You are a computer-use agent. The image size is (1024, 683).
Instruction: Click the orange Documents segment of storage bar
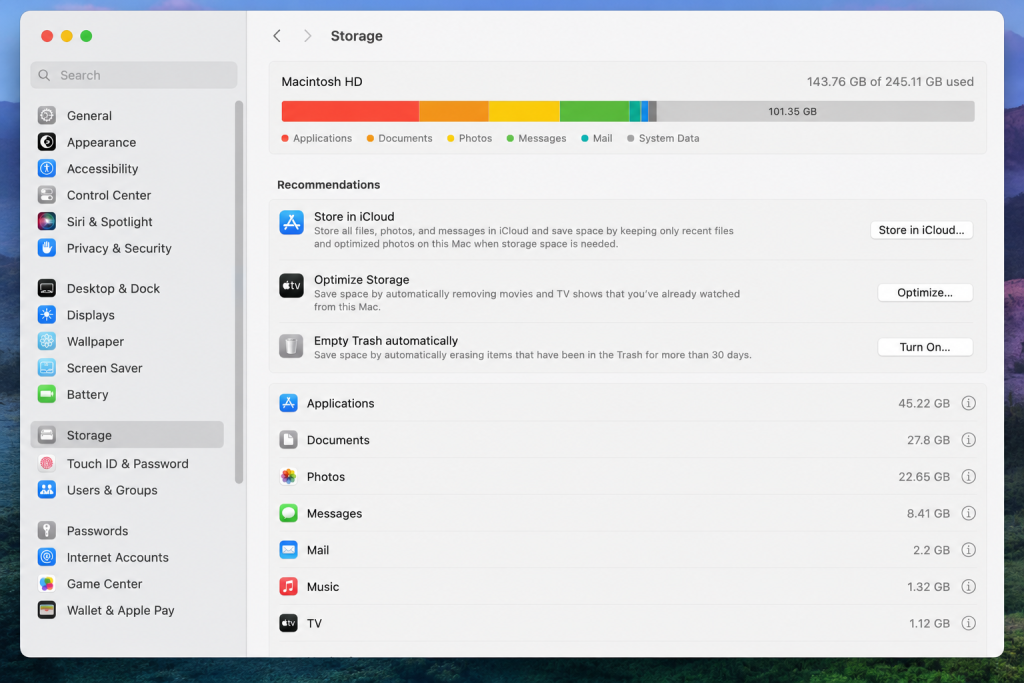454,111
